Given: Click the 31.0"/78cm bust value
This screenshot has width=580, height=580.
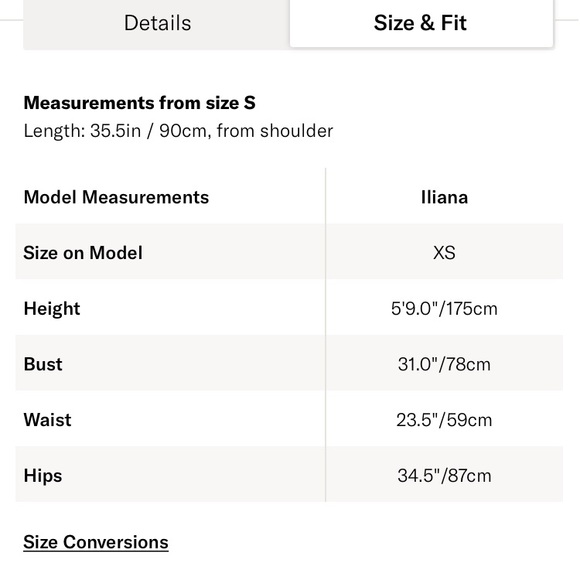Looking at the screenshot, I should (444, 364).
